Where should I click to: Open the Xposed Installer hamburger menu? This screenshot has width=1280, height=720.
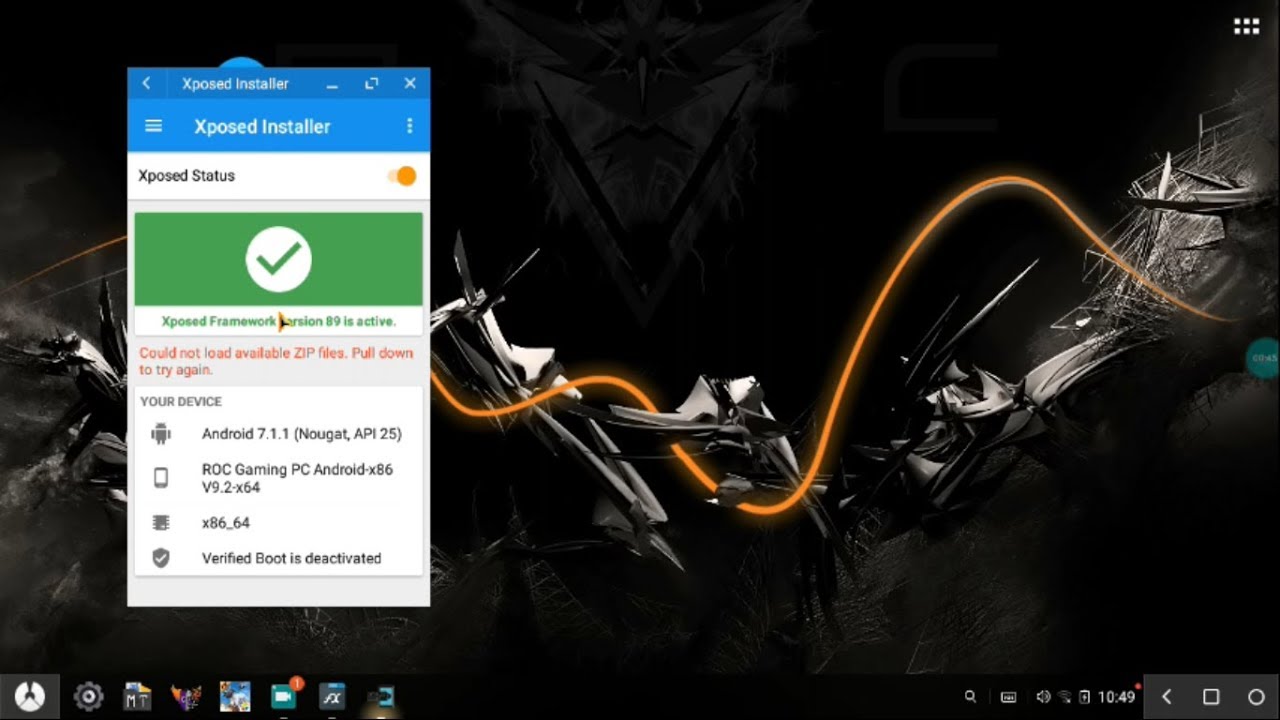pos(153,126)
